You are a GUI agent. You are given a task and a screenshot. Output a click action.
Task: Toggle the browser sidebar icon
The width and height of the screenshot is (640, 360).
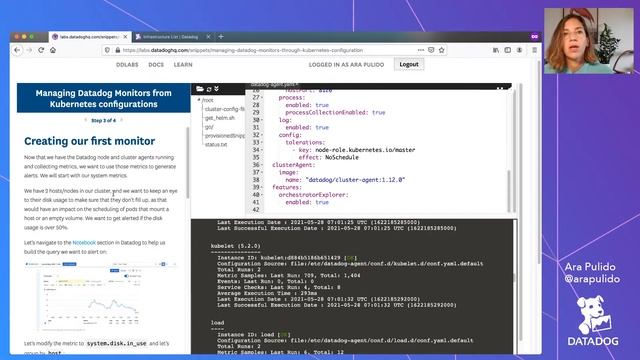508,50
